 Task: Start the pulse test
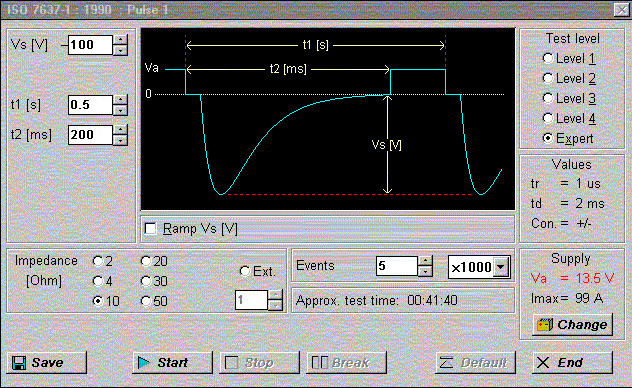[x=173, y=363]
